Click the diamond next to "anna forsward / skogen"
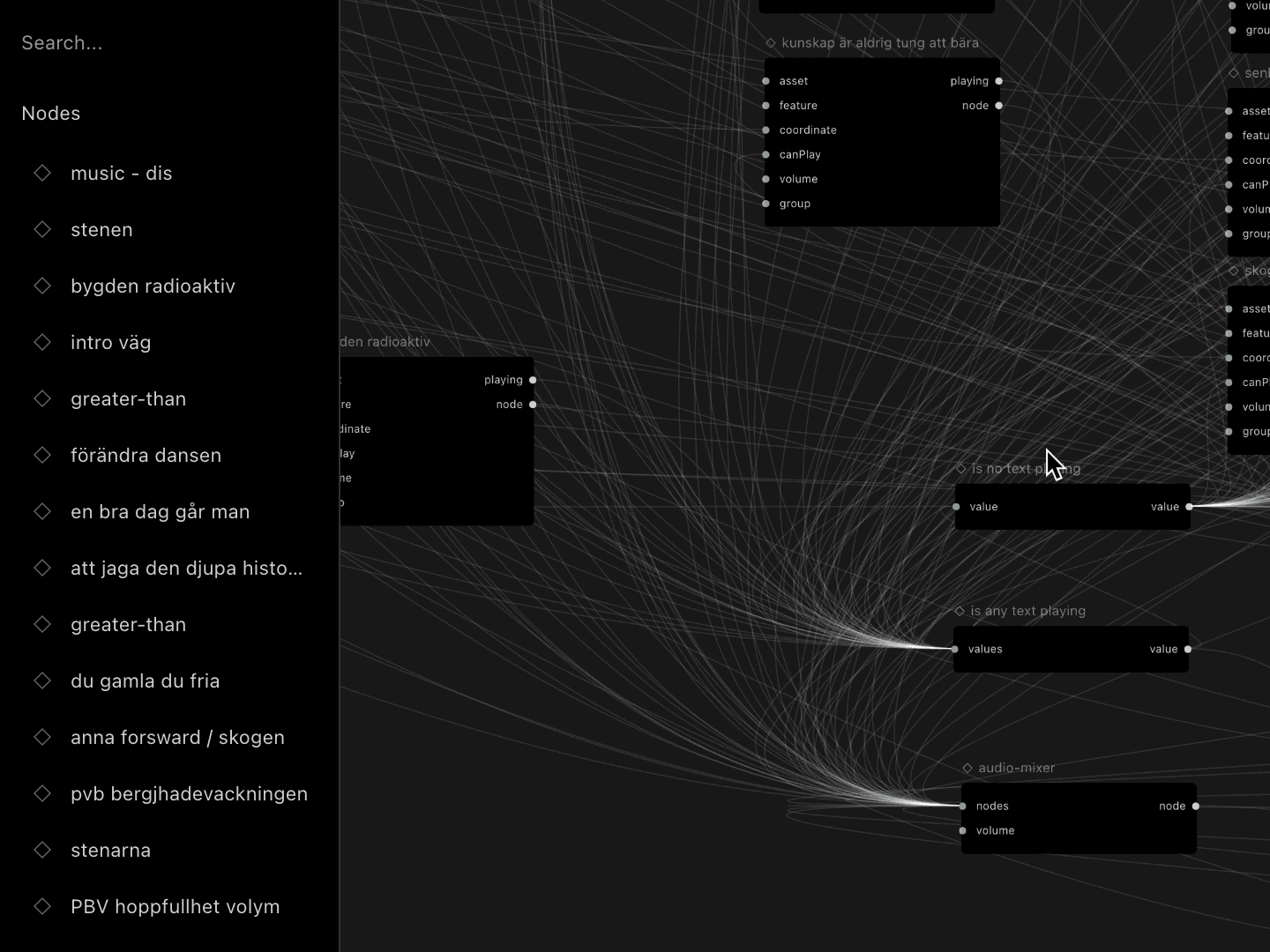 (x=42, y=737)
